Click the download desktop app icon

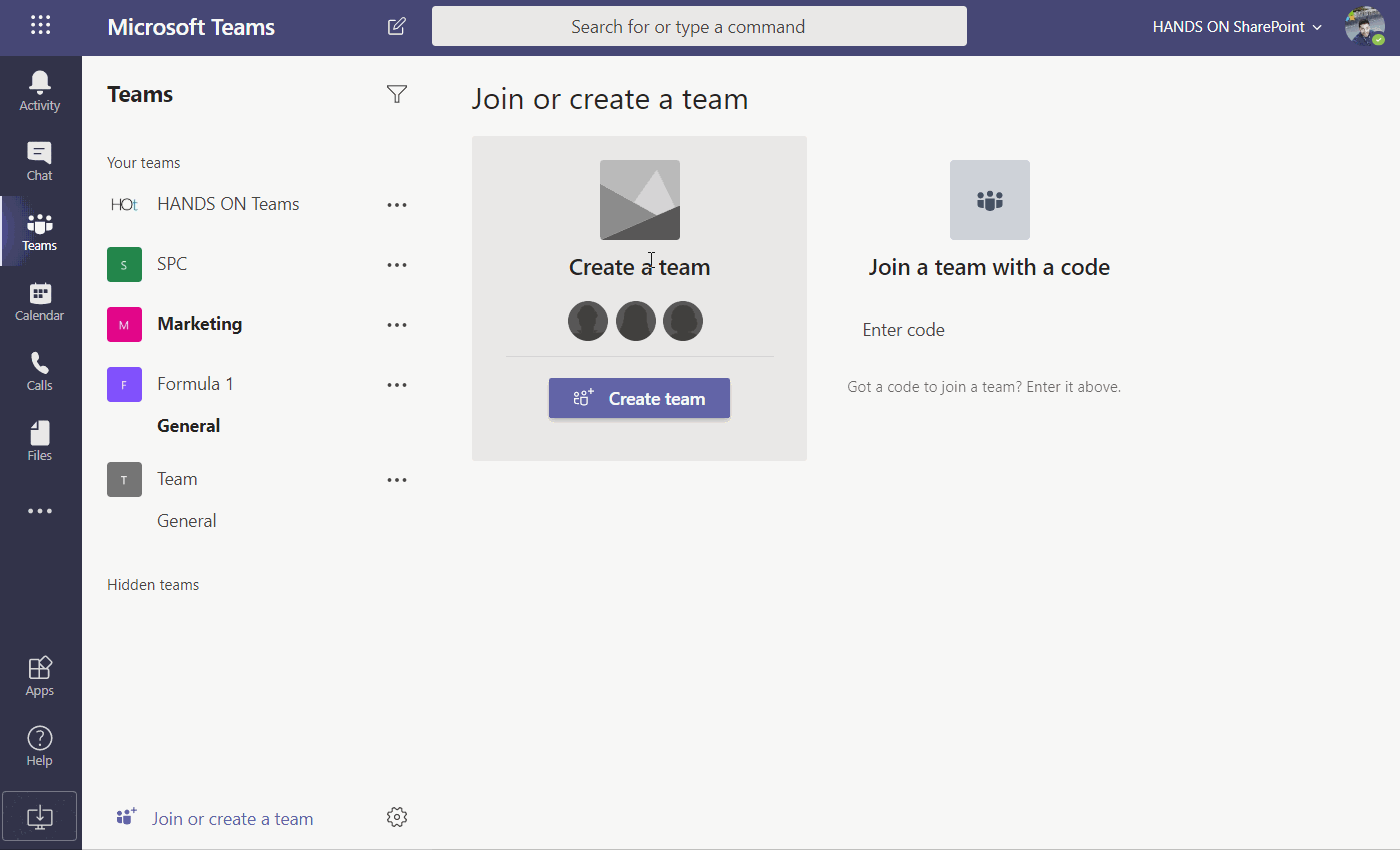(x=40, y=816)
